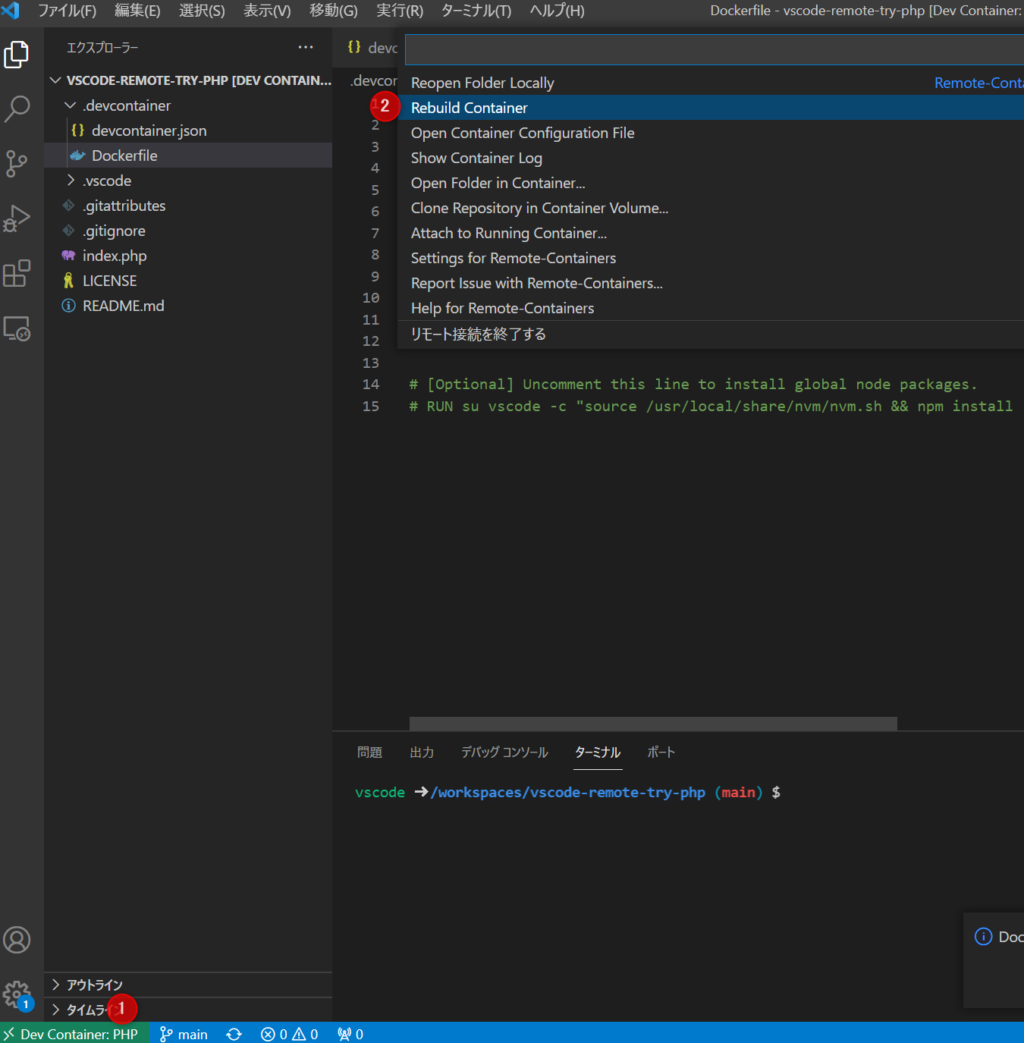Select Open Container Configuration File
Screen dimensions: 1024x1043
(711, 133)
